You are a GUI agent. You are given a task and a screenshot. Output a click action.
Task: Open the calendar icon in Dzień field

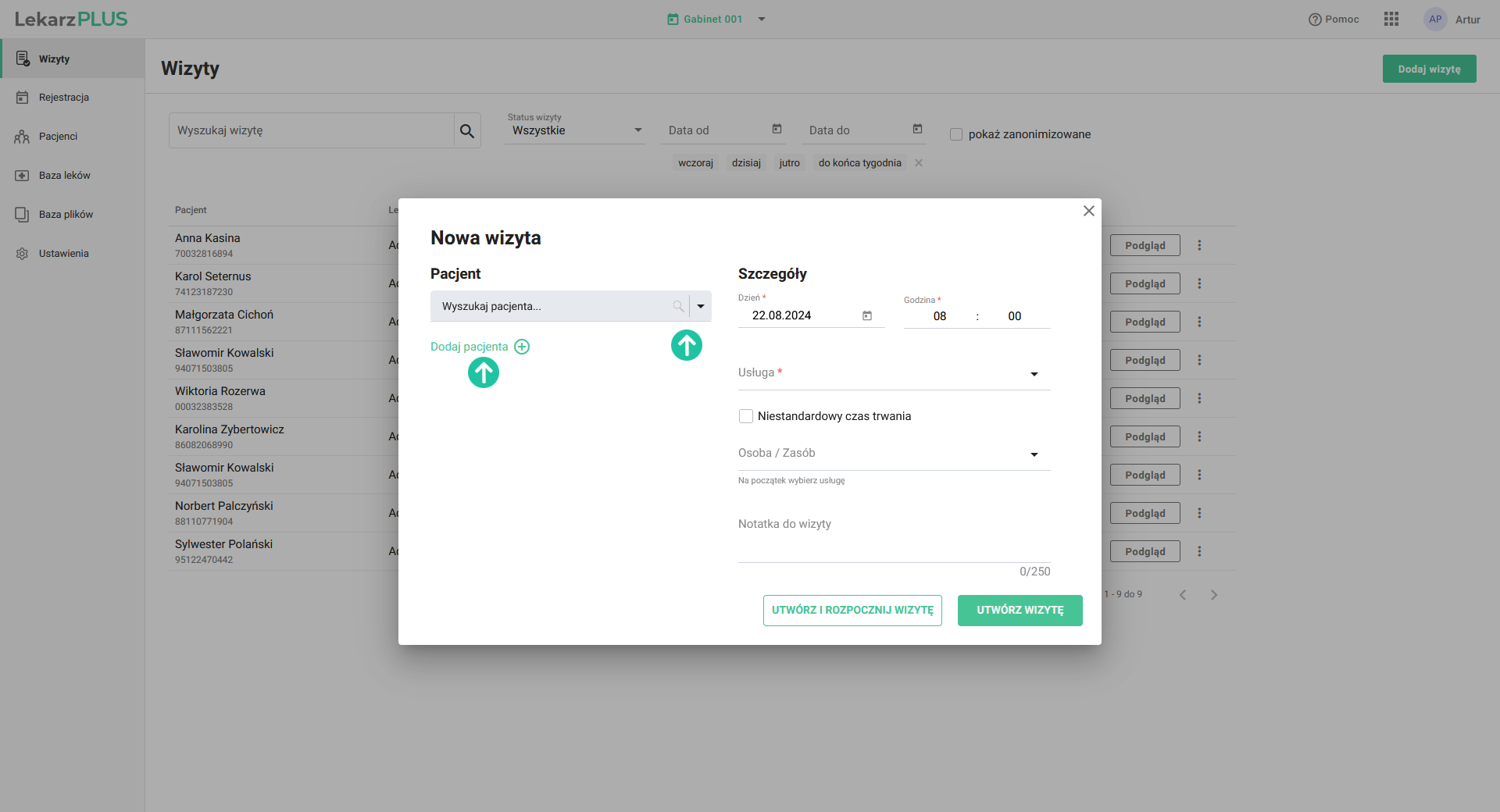tap(866, 315)
